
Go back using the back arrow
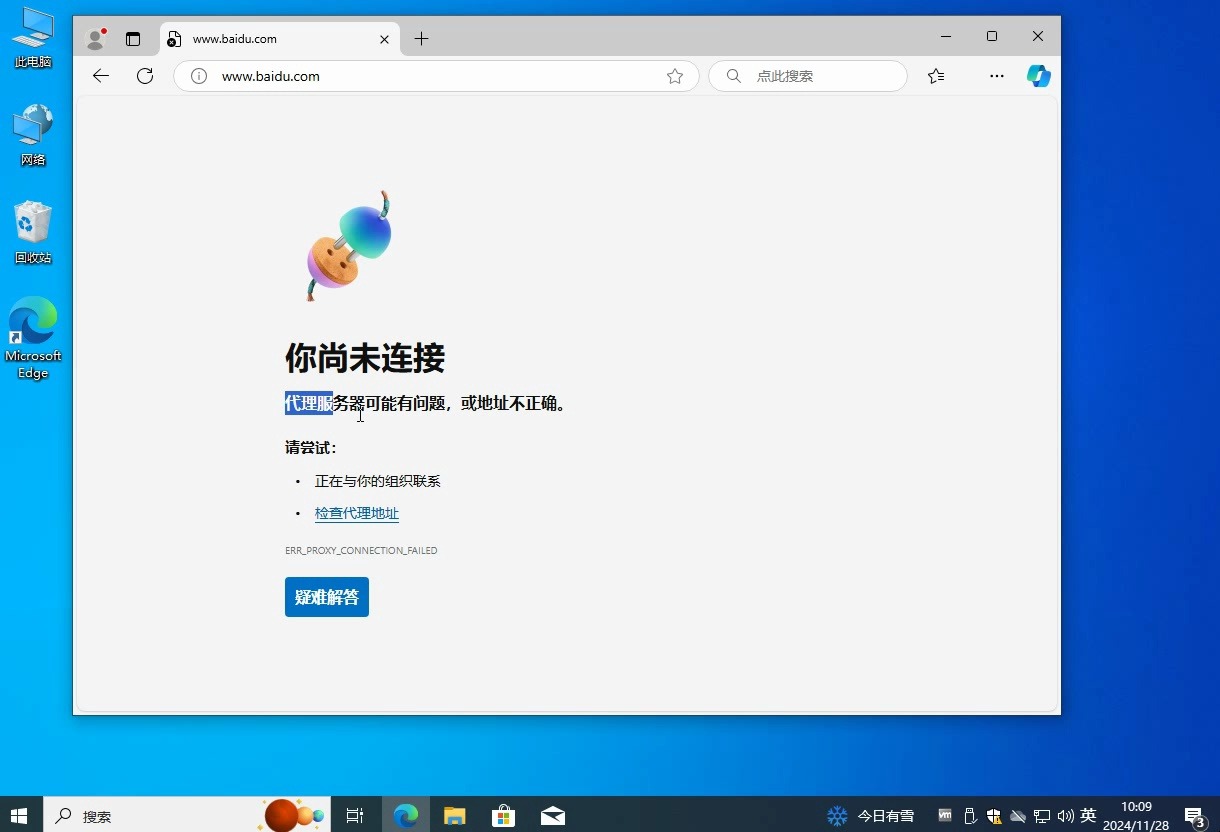click(100, 76)
